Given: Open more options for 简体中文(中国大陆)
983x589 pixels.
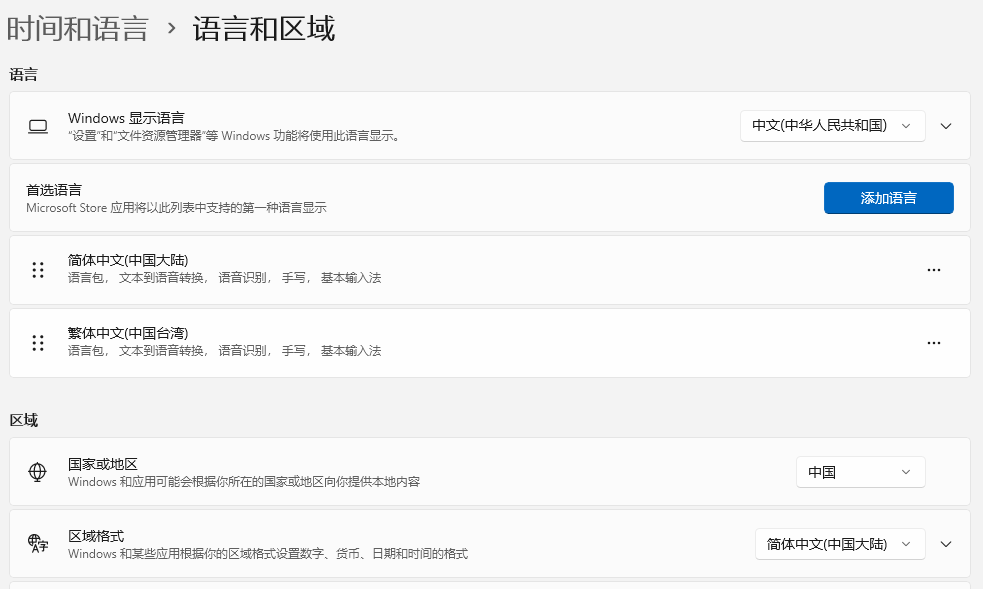Looking at the screenshot, I should tap(933, 270).
